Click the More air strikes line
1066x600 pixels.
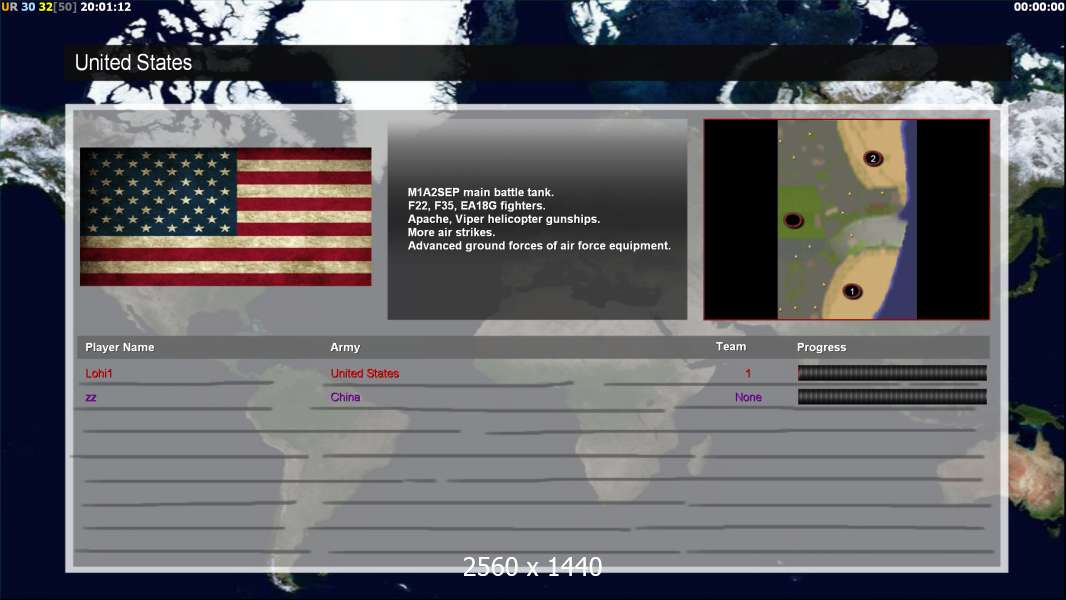click(451, 232)
